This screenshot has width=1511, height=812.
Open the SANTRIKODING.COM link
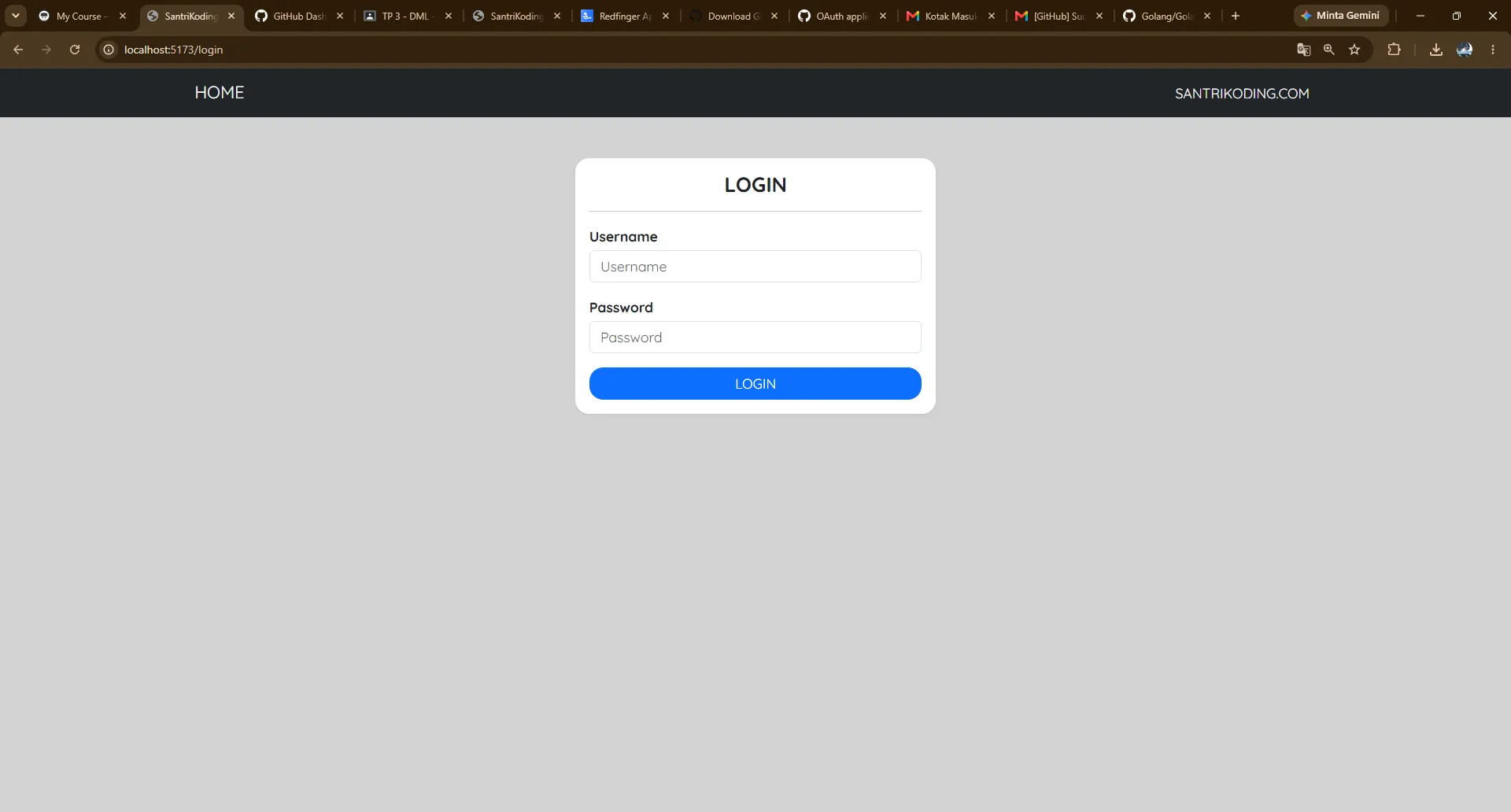pyautogui.click(x=1242, y=94)
